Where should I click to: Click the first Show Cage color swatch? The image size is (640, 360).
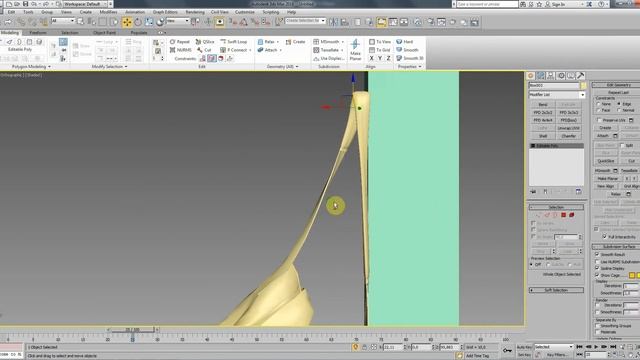coord(631,276)
